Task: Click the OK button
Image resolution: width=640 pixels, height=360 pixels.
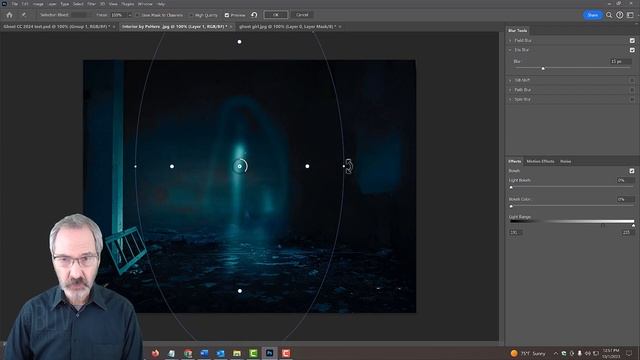Action: click(x=276, y=15)
